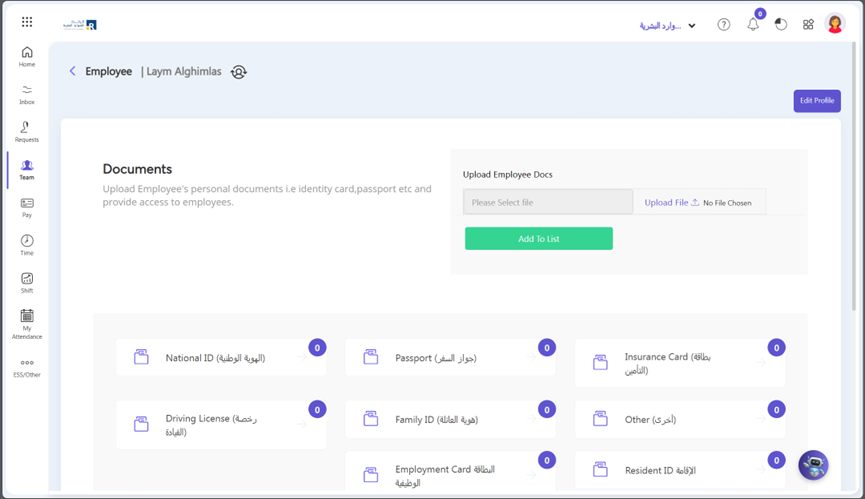Screen dimensions: 865x499
Task: Click the Please Select file field
Action: click(x=548, y=203)
